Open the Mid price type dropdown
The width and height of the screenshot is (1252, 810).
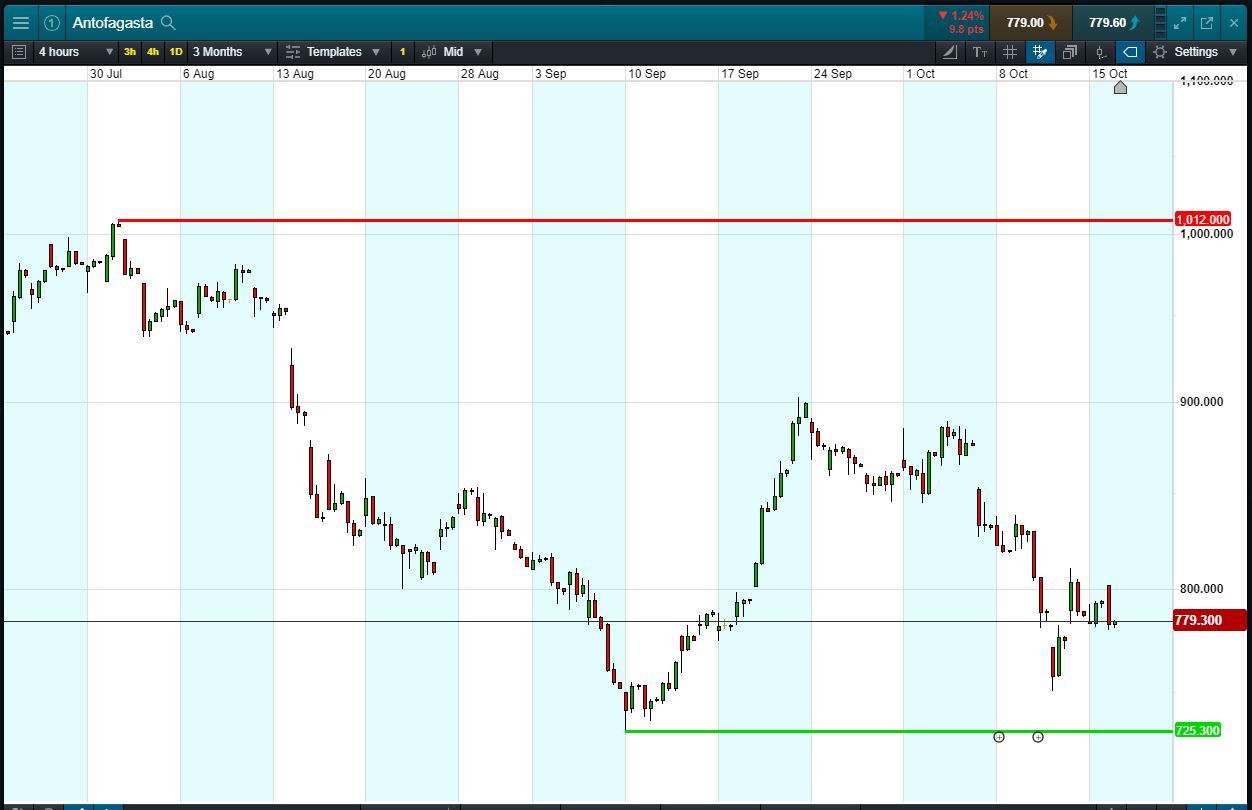click(x=462, y=52)
